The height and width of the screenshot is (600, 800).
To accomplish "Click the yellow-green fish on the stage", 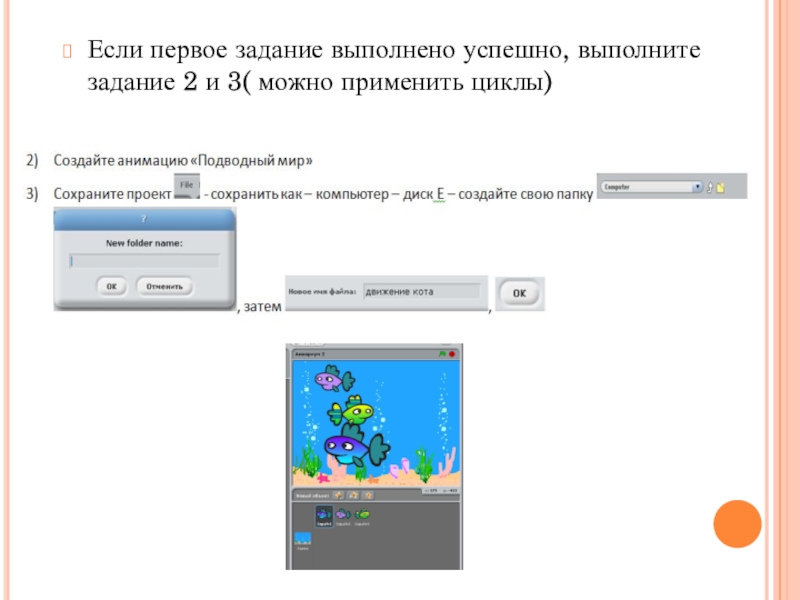I will pyautogui.click(x=351, y=410).
